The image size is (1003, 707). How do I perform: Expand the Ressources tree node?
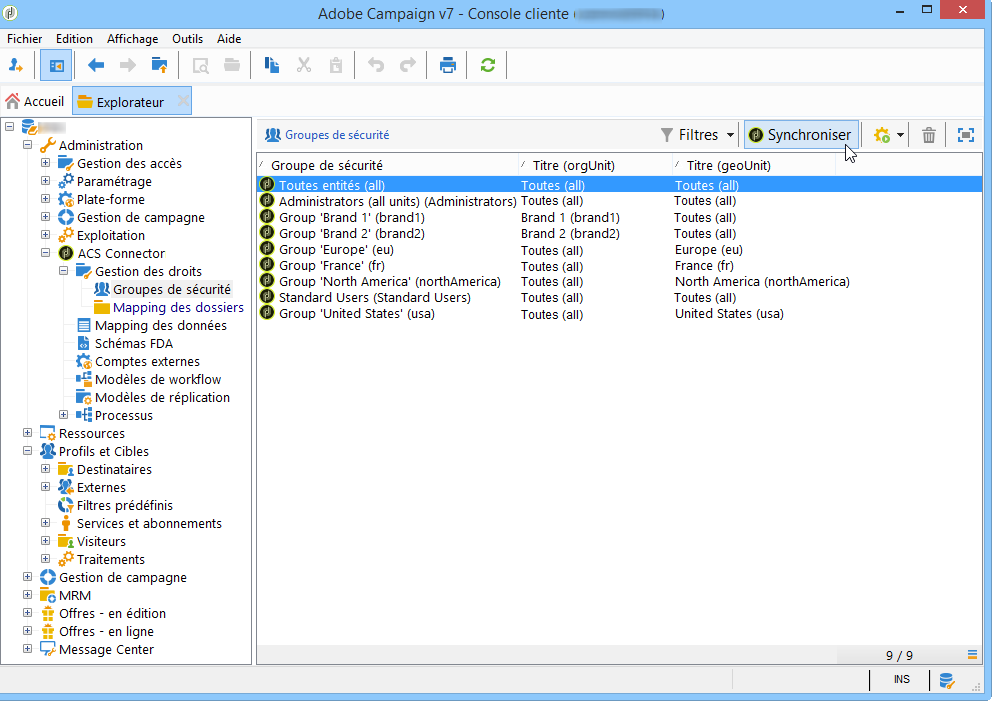click(x=27, y=434)
